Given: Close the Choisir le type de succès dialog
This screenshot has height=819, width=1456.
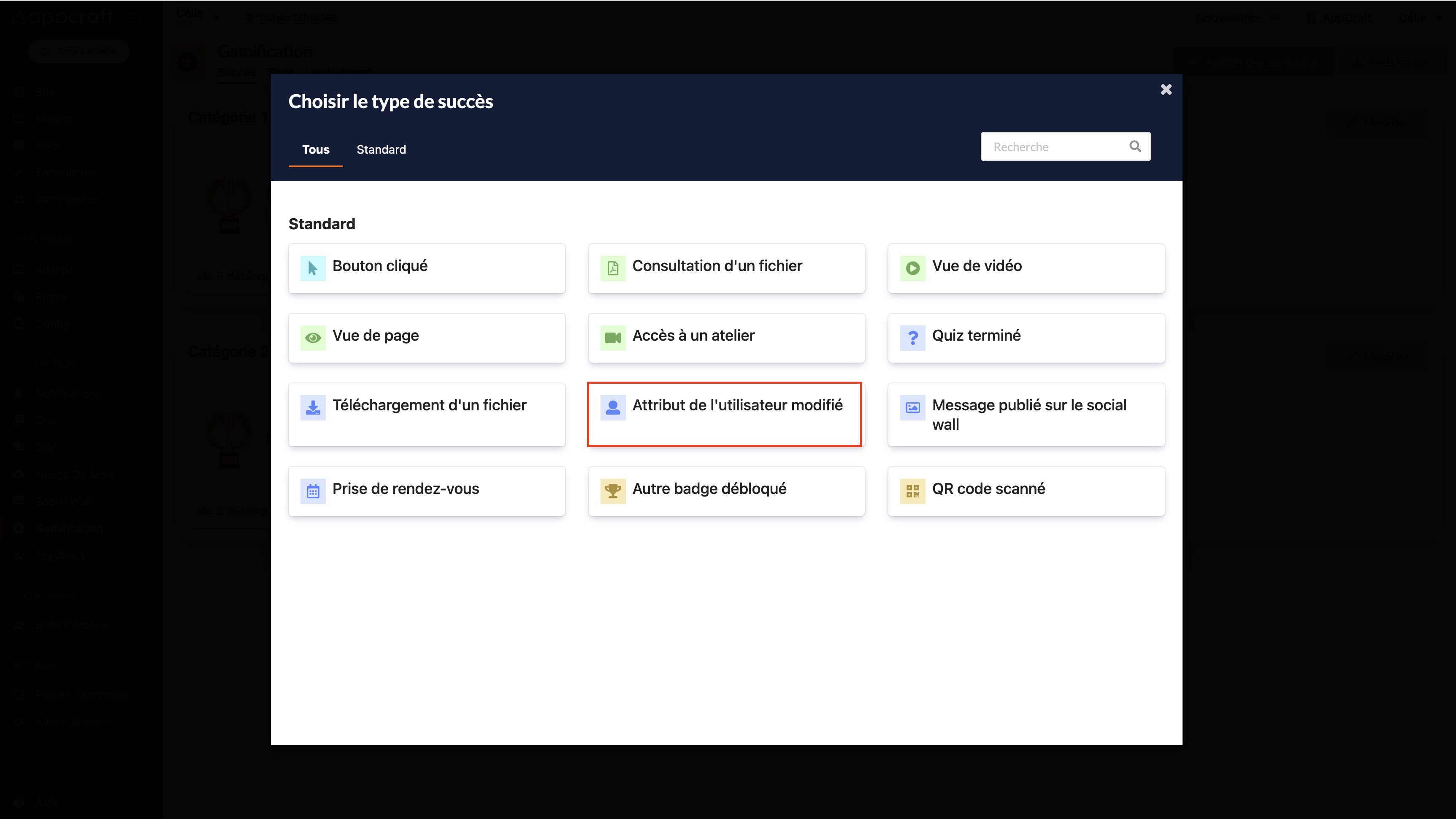Looking at the screenshot, I should coord(1166,89).
